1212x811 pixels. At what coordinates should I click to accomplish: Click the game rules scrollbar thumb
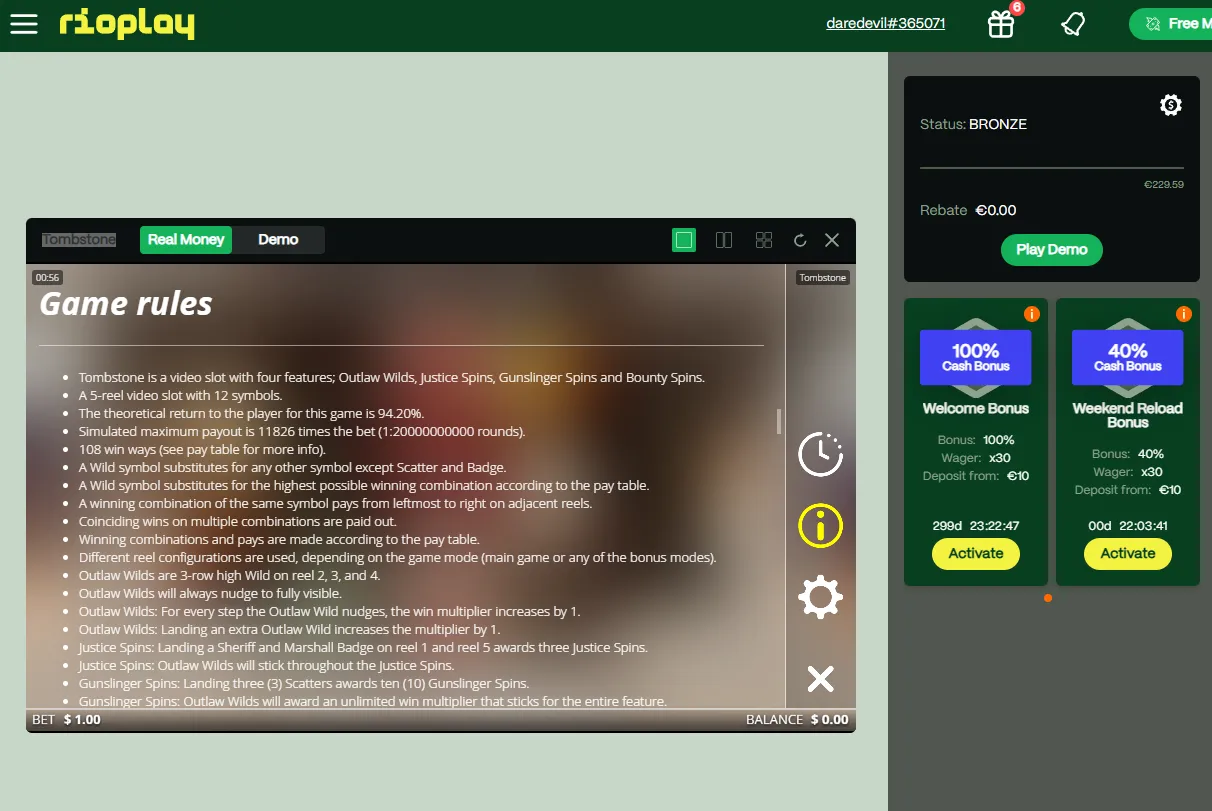779,421
